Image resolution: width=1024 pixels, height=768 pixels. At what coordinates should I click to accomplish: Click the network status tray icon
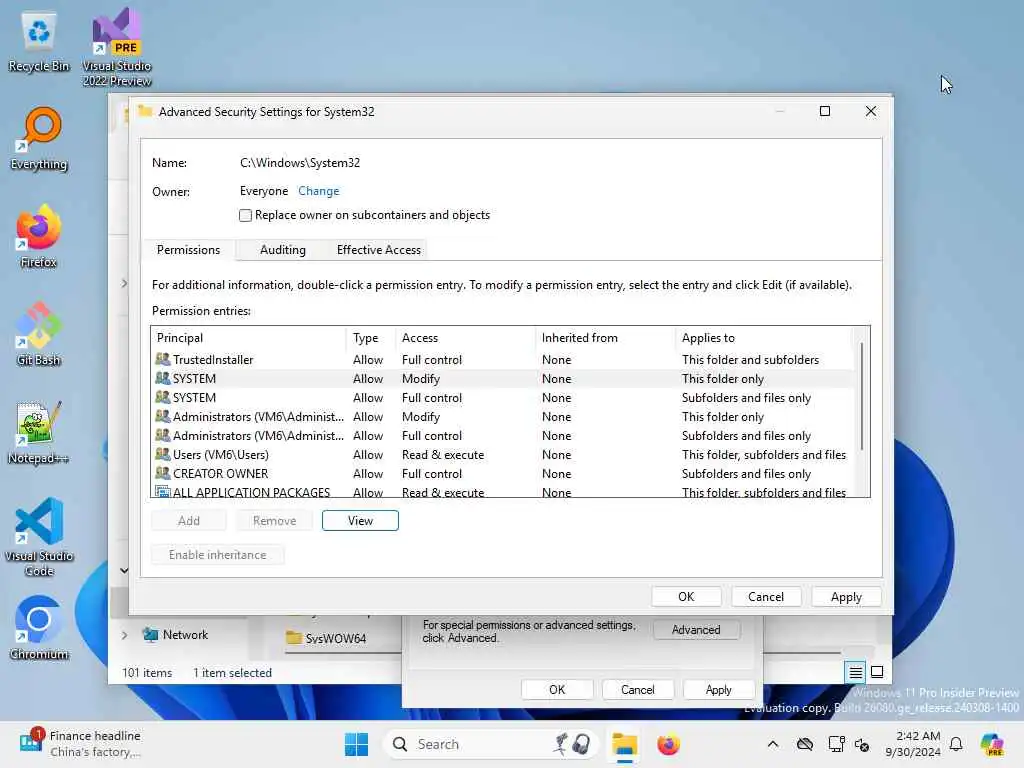point(836,744)
